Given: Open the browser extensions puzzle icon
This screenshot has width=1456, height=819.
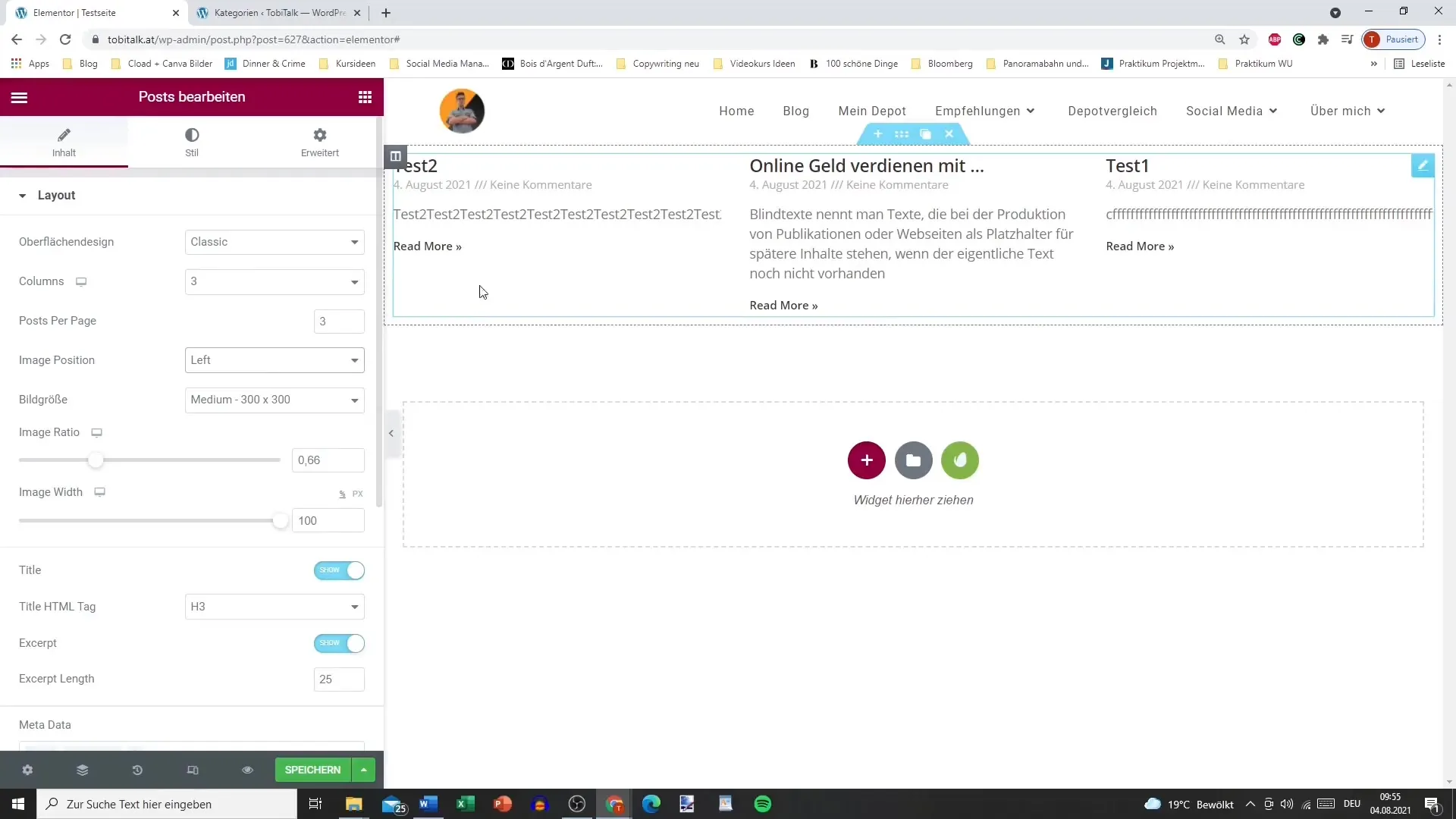Looking at the screenshot, I should click(x=1323, y=39).
